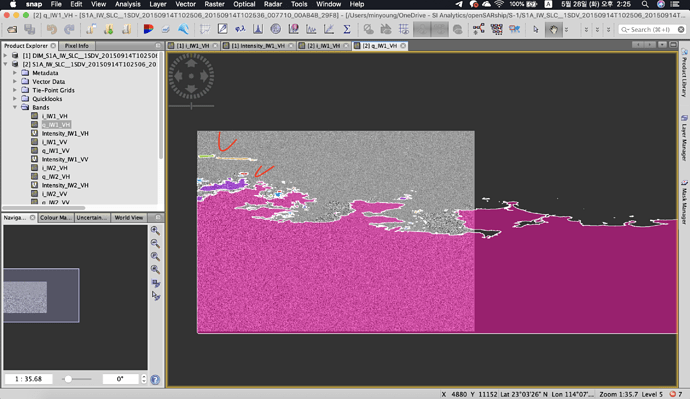Open the Statistics sigma icon

point(347,29)
